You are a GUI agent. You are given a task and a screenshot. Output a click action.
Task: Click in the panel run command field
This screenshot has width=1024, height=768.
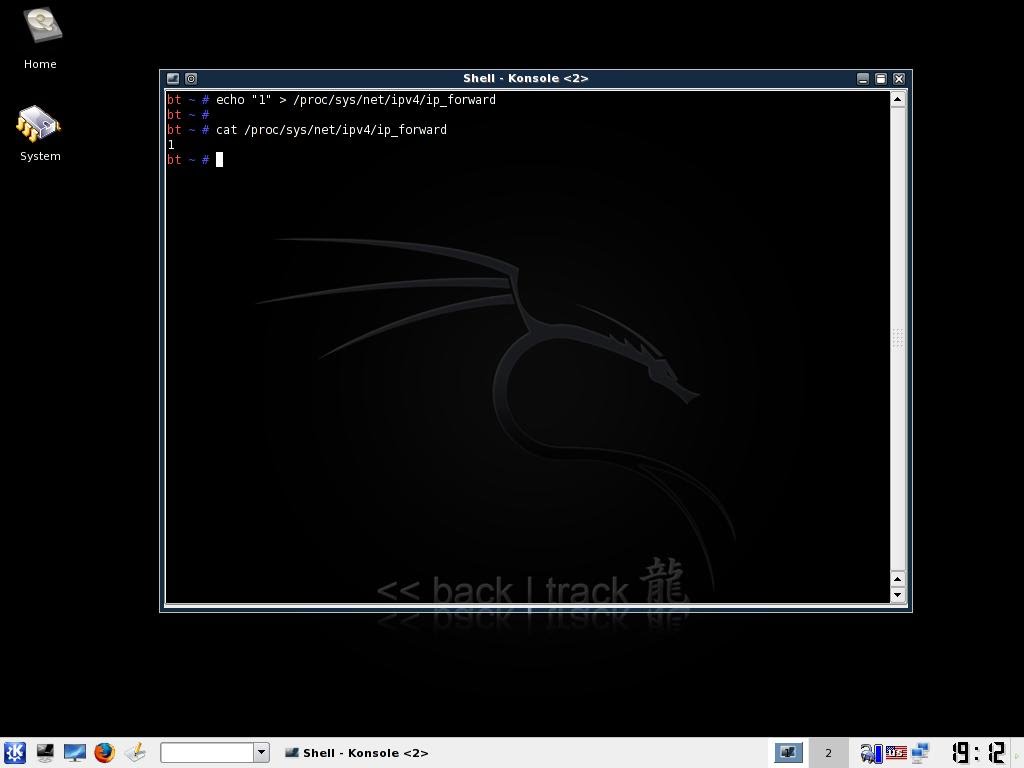(x=207, y=752)
